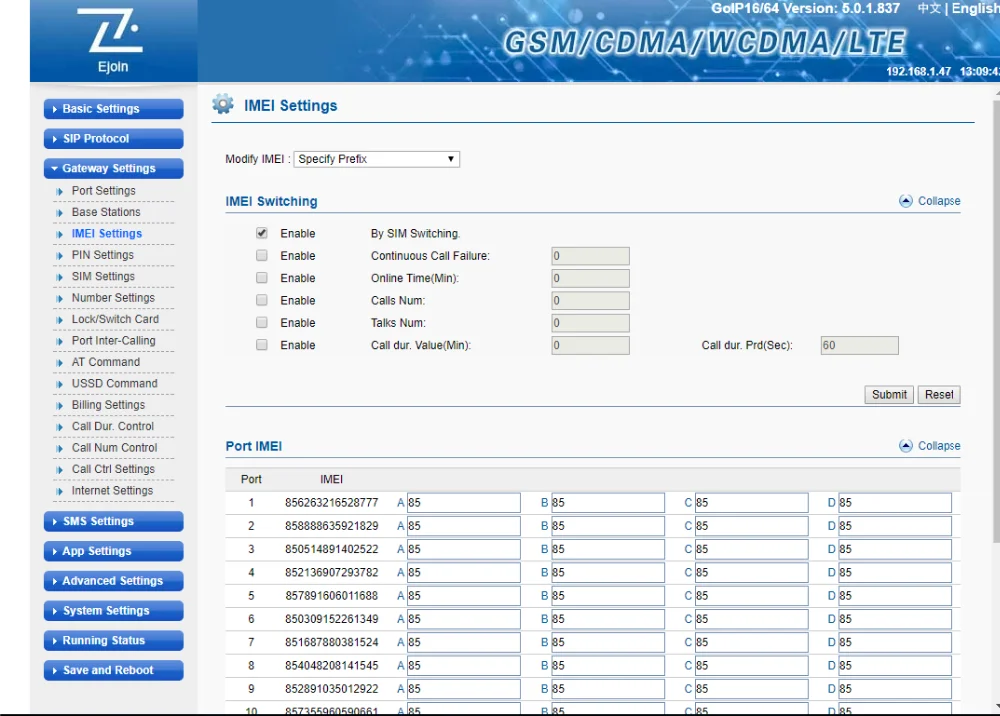Open SIM Settings in the sidebar
1000x716 pixels.
[103, 276]
